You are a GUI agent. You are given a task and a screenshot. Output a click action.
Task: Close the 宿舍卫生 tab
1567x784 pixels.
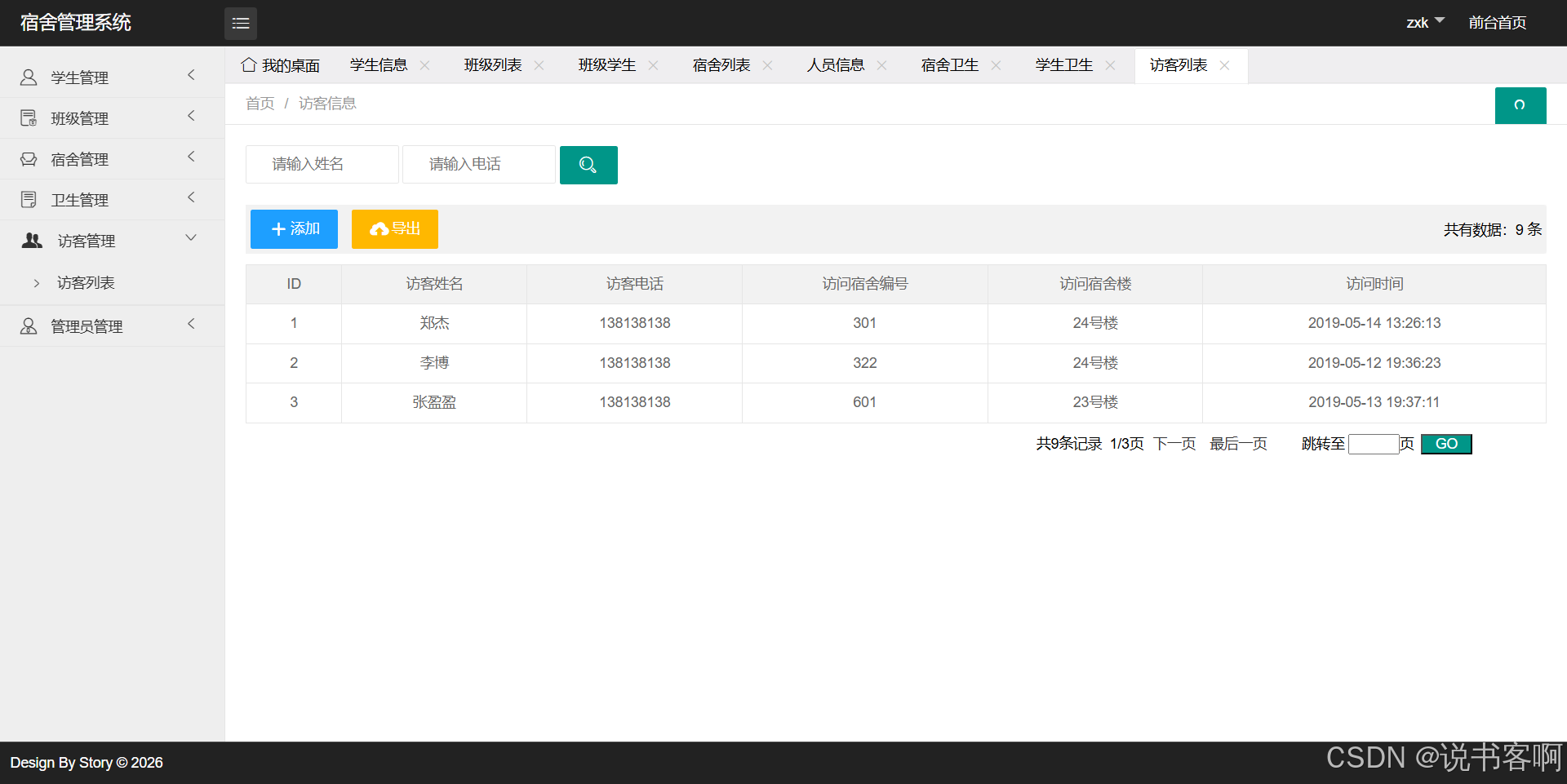point(996,65)
